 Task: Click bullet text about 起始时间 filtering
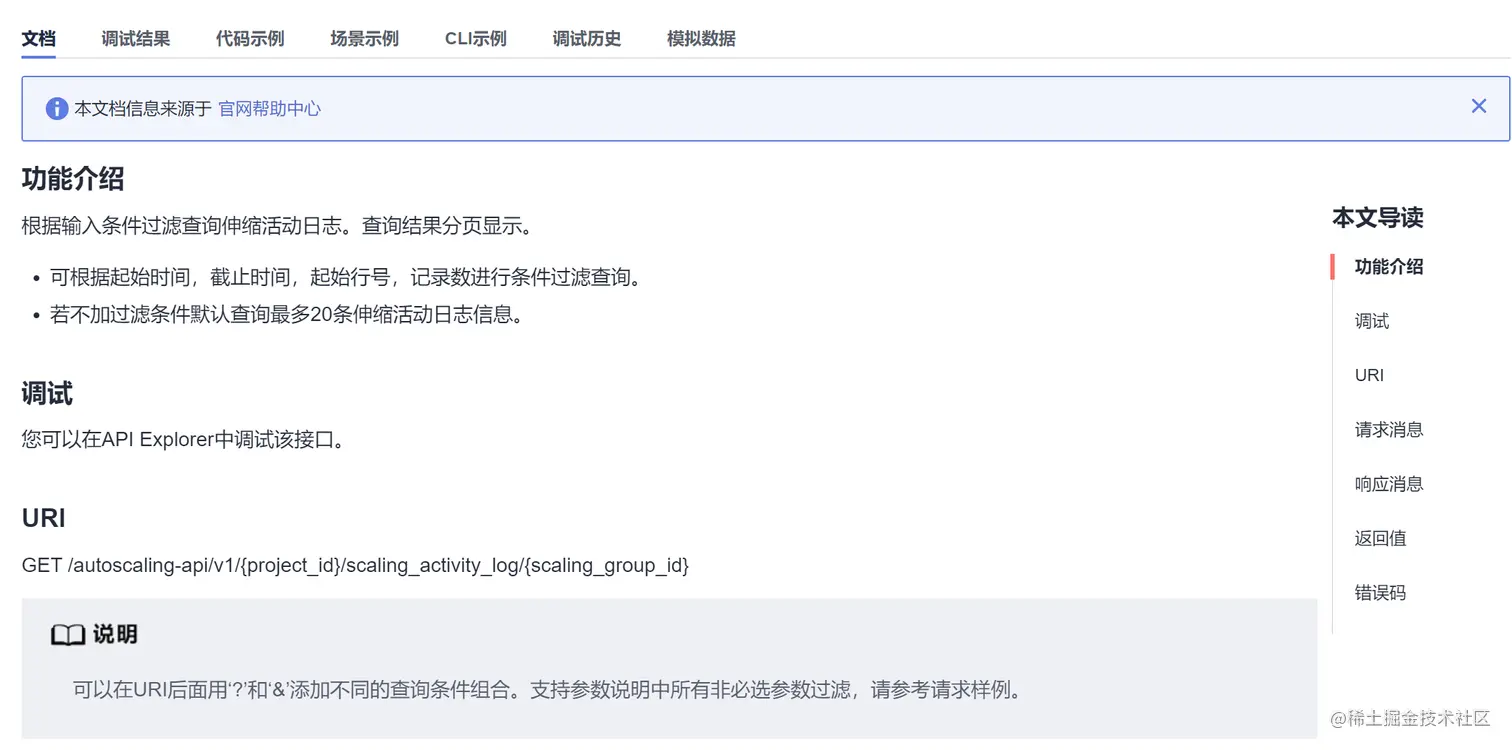pyautogui.click(x=346, y=277)
